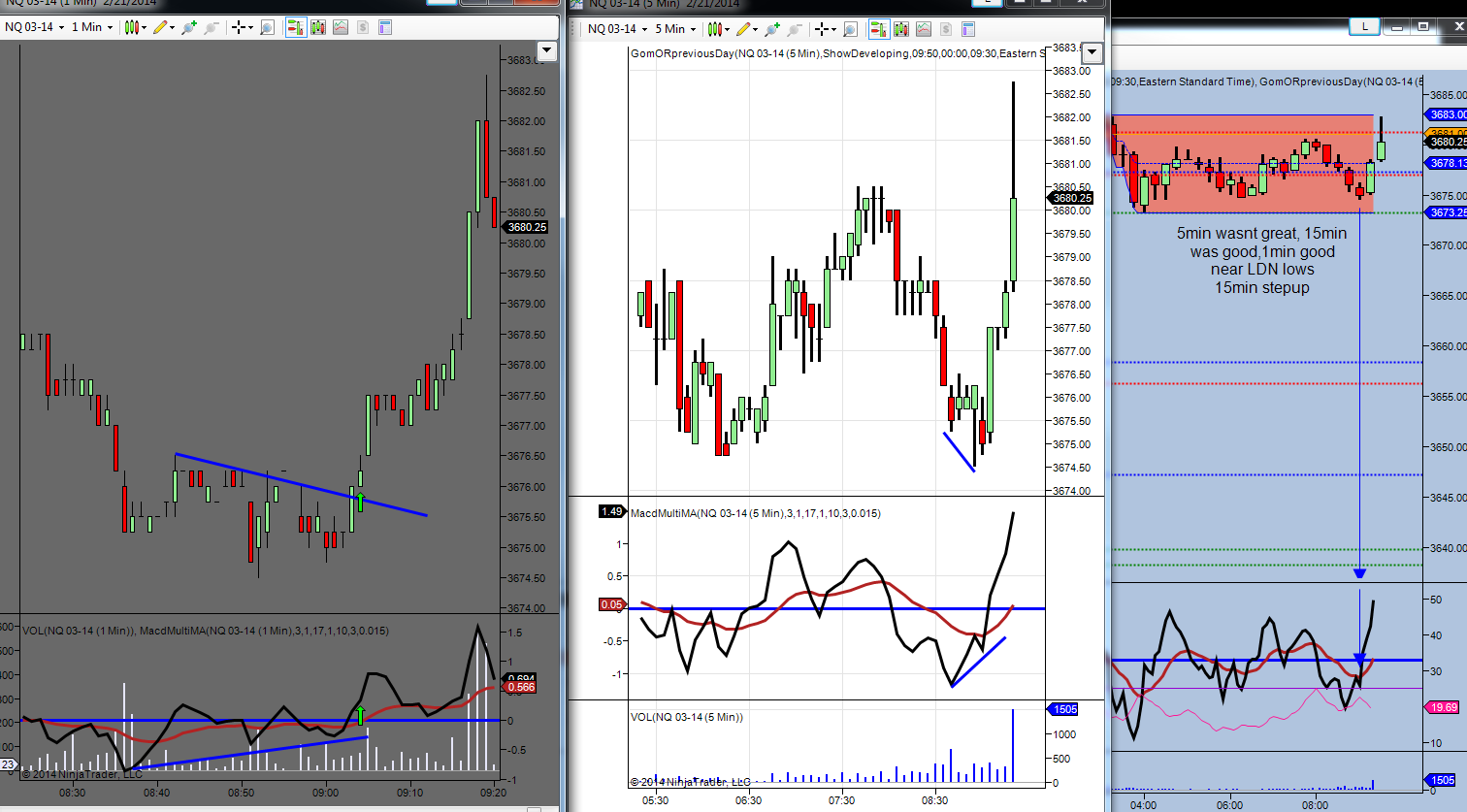Click the 3673.25 price marker in right chart

click(1448, 212)
